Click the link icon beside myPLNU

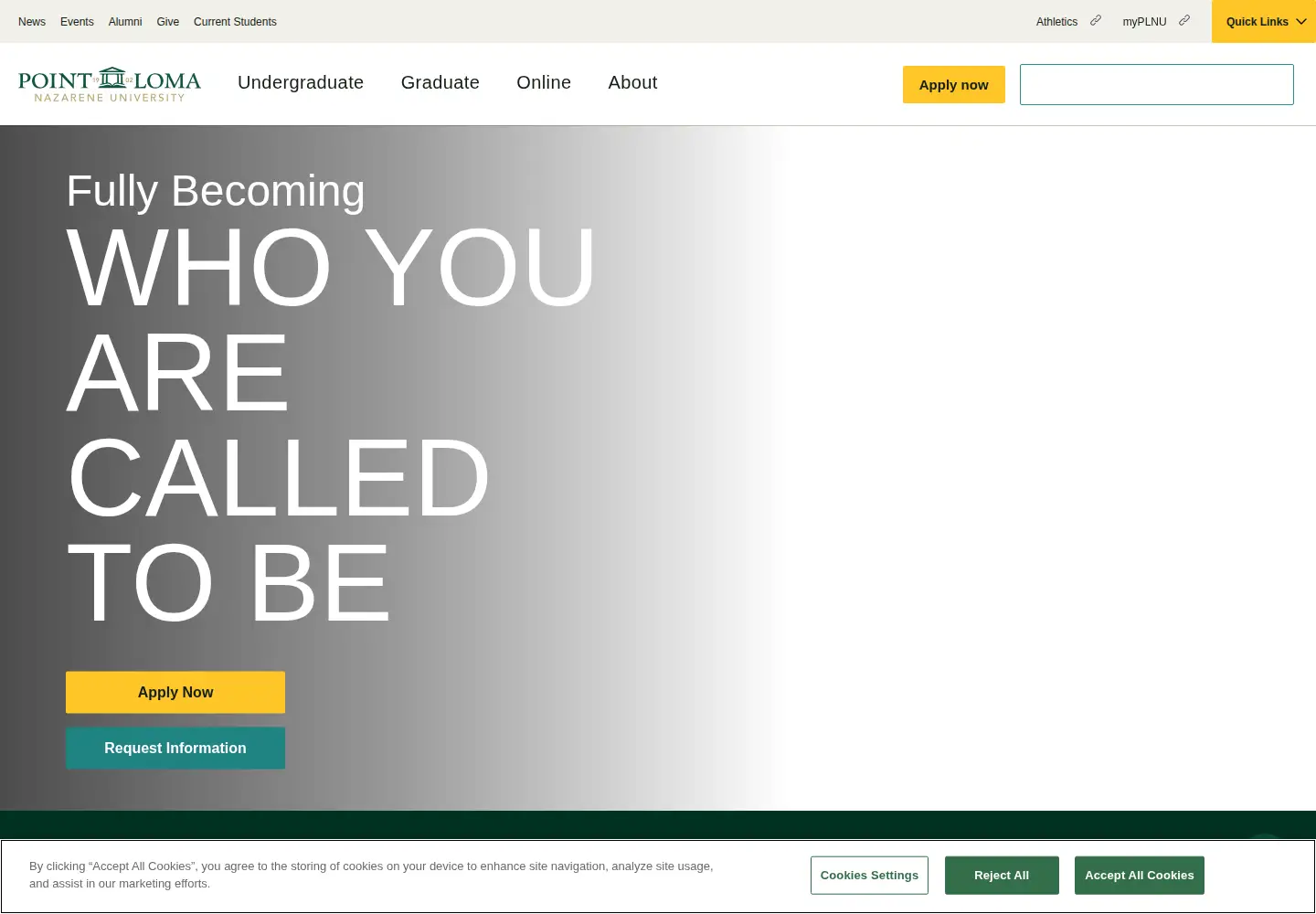tap(1183, 20)
